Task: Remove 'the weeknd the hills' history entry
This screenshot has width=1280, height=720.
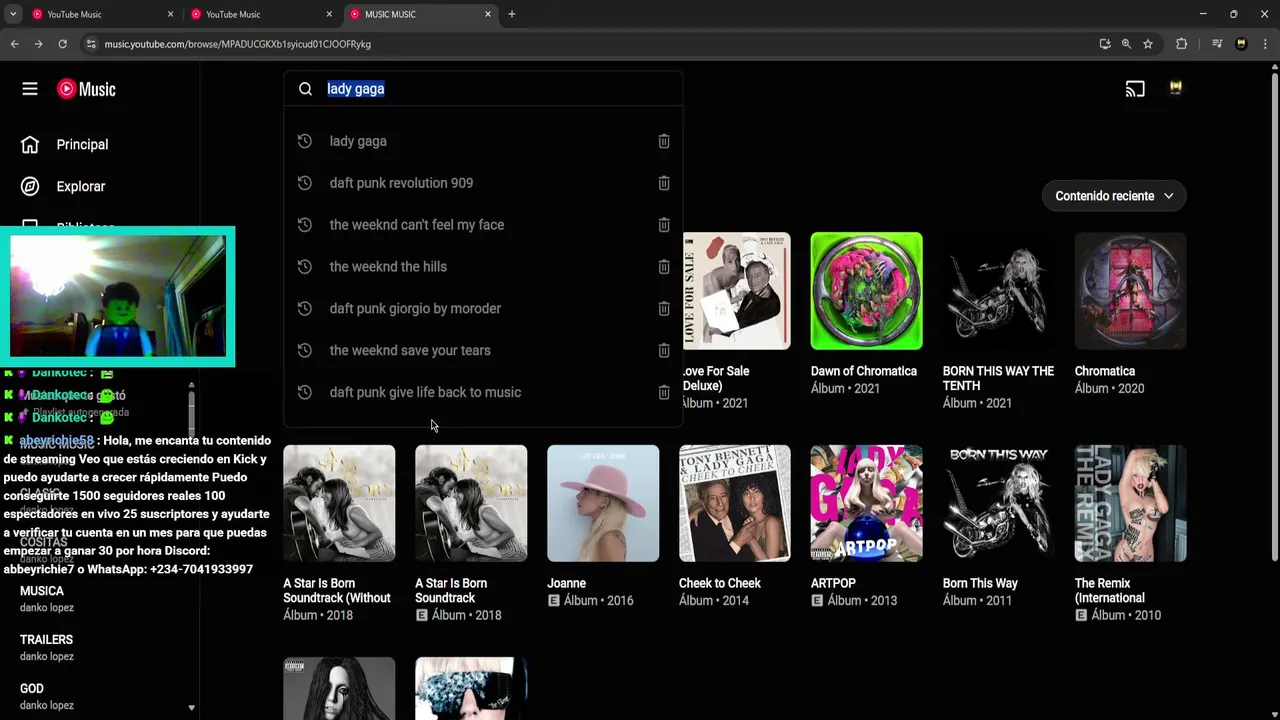Action: (x=664, y=267)
